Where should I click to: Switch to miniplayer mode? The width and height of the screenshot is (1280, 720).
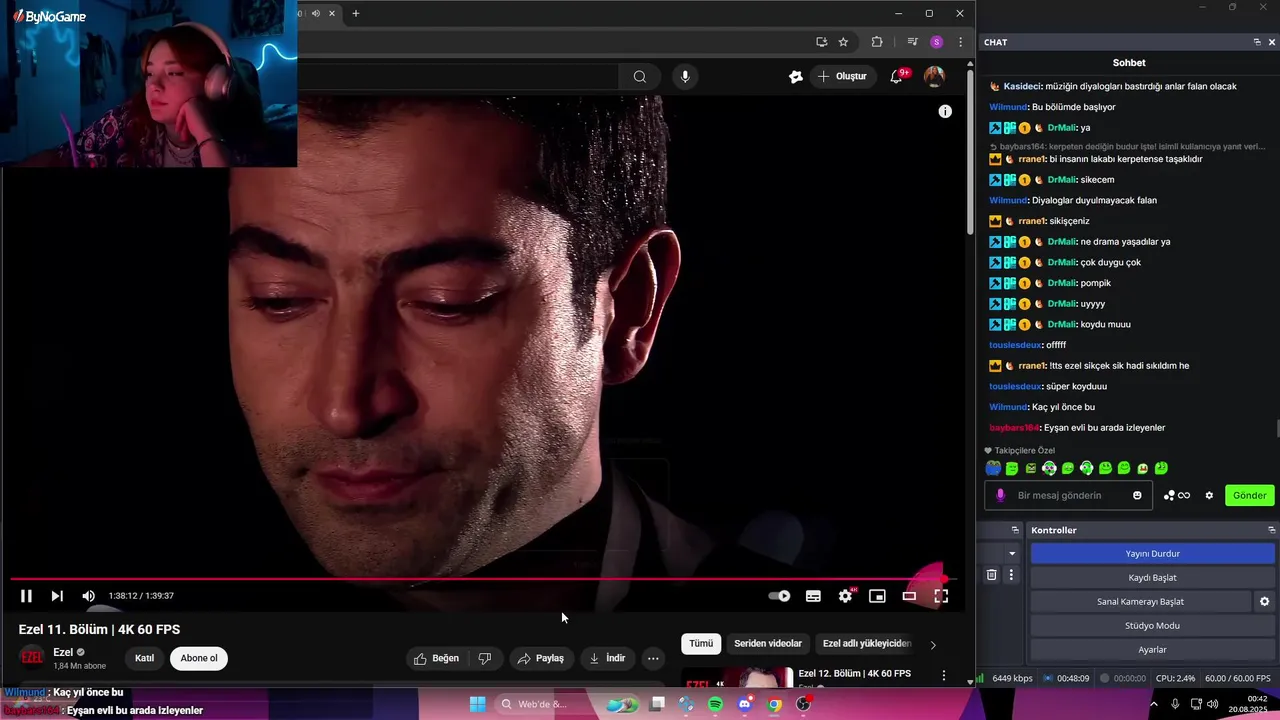point(877,596)
